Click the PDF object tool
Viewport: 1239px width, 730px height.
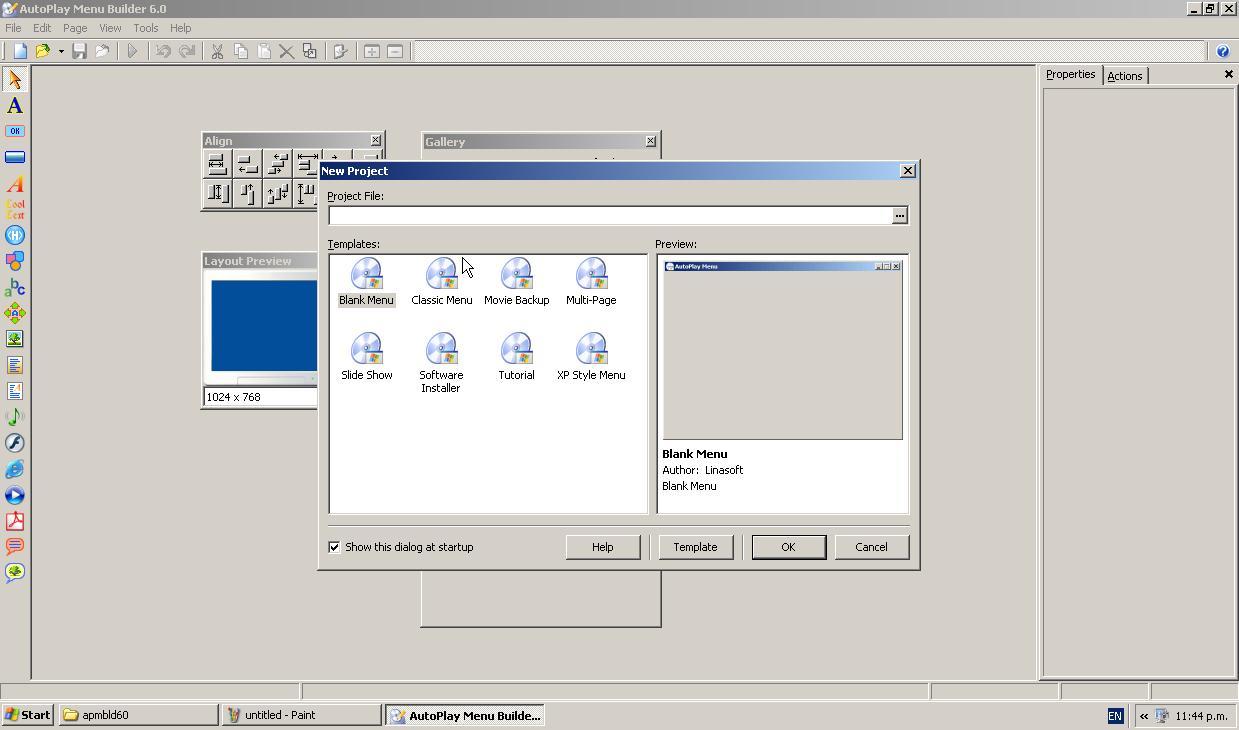coord(14,521)
